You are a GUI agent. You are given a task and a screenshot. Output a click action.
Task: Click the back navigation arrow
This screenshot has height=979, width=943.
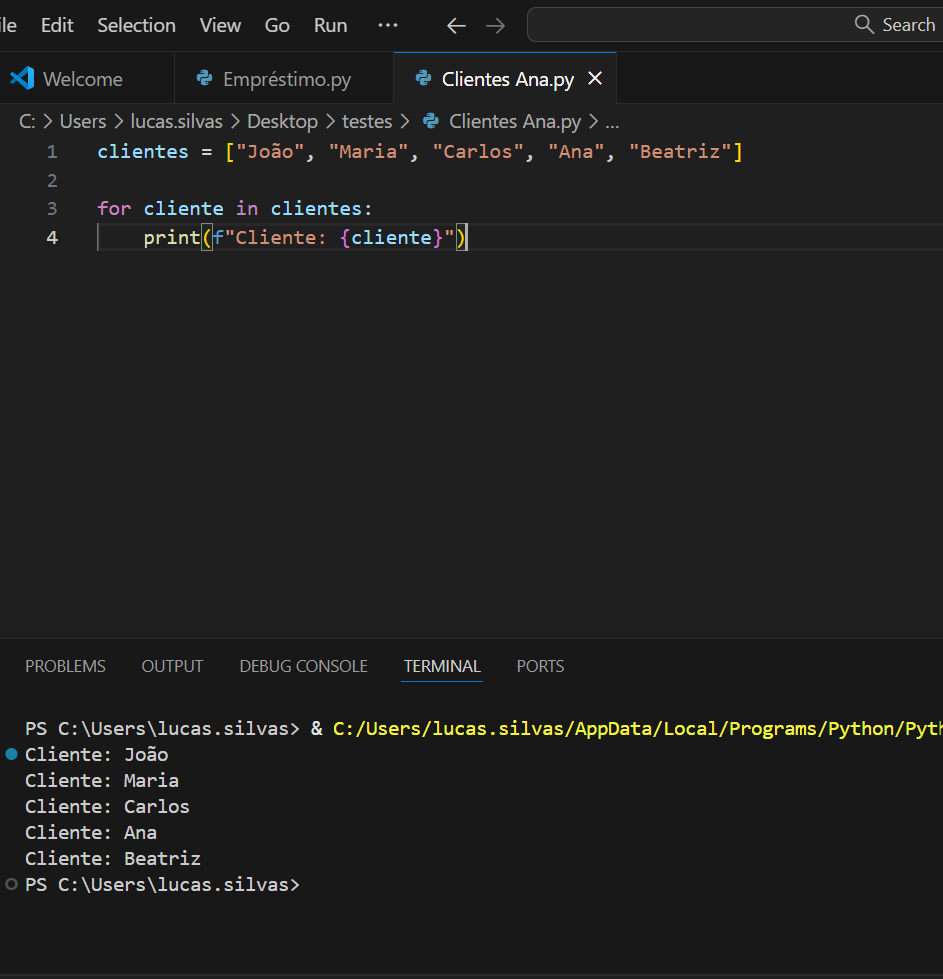click(x=456, y=26)
